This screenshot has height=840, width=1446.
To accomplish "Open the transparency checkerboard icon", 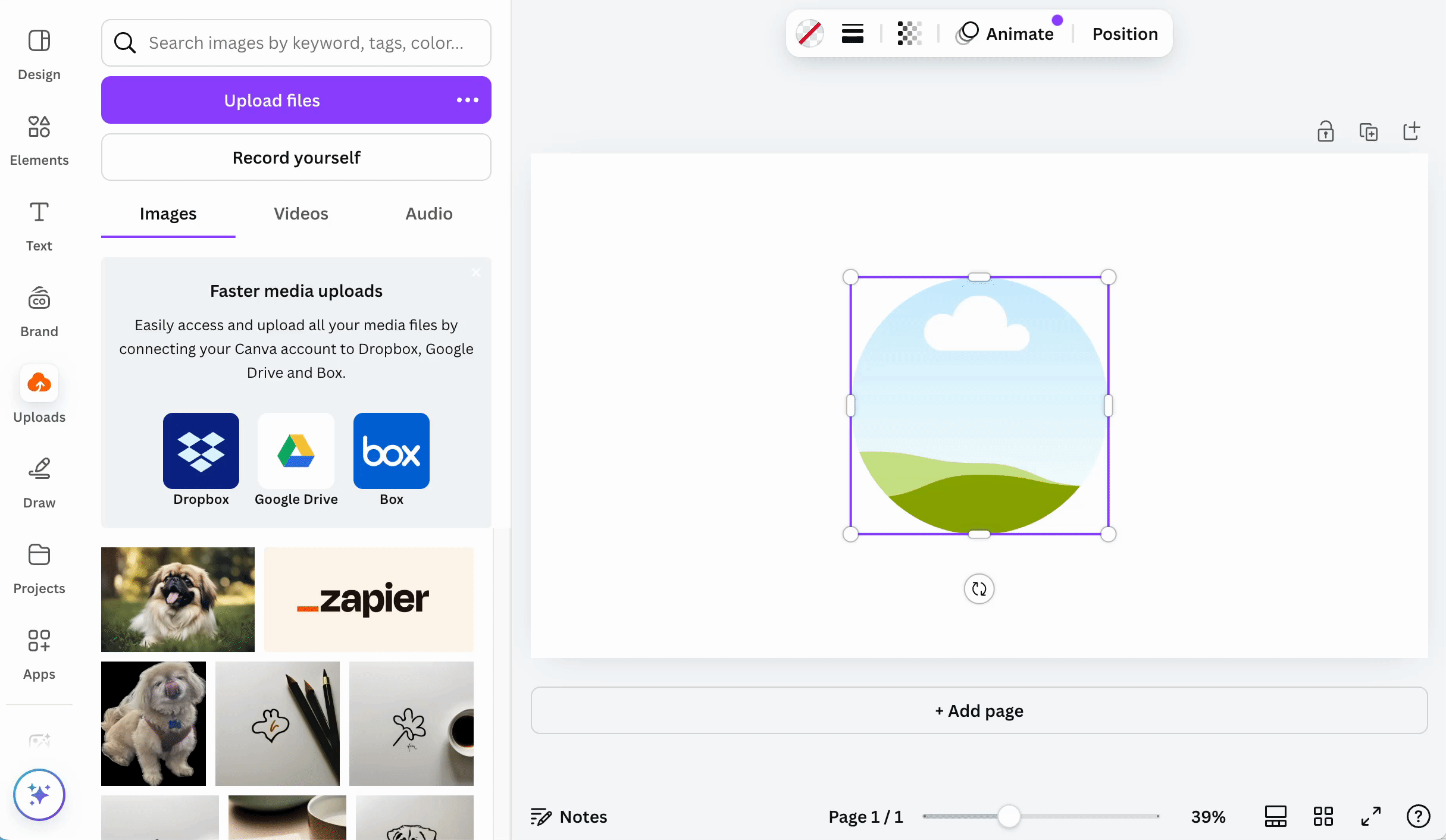I will (909, 33).
